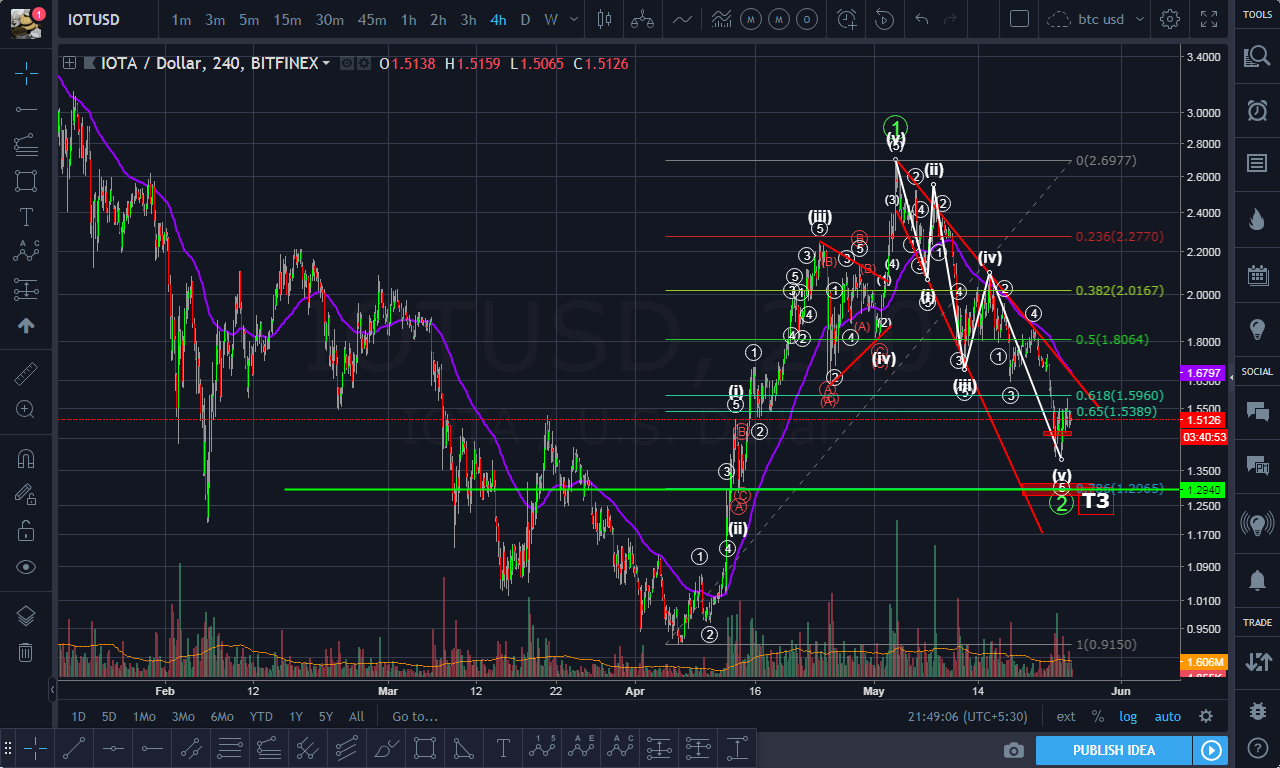Click the PUBLISH IDEA button
The image size is (1280, 768).
point(1114,750)
